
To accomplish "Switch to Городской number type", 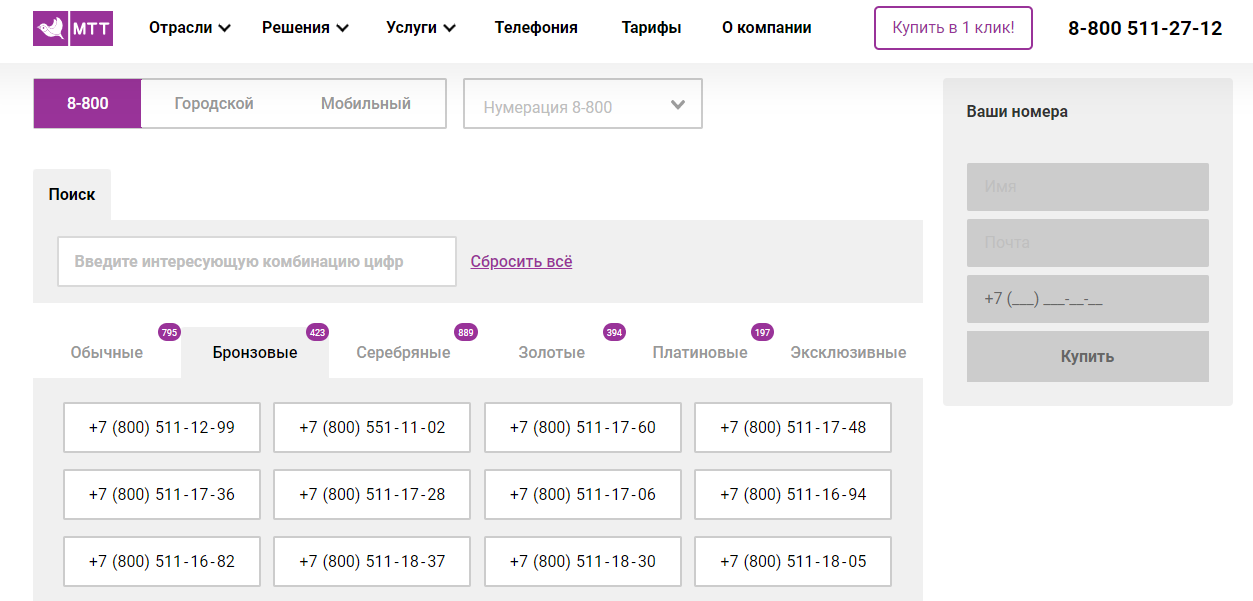I will coord(214,104).
